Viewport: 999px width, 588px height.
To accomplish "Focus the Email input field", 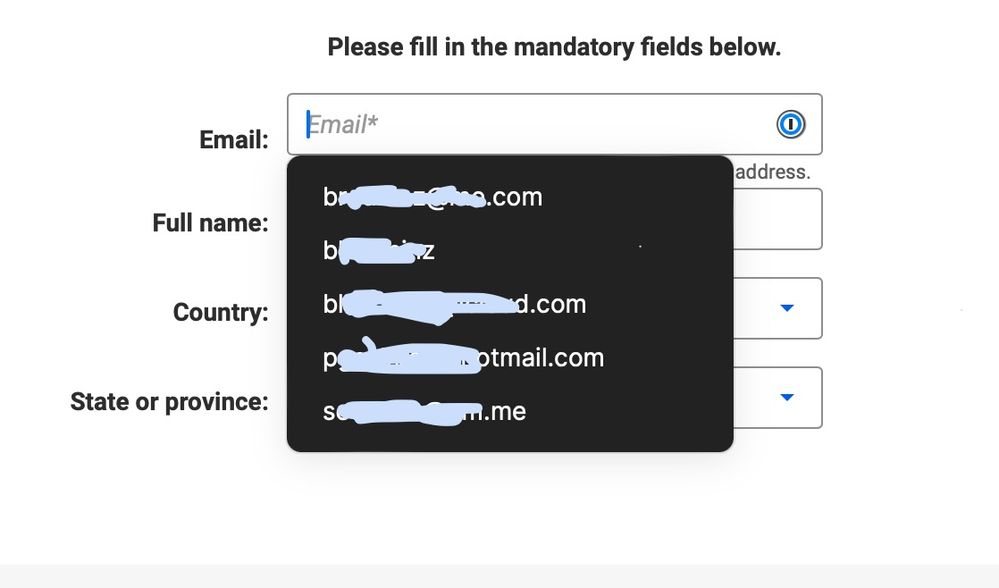I will pos(540,125).
